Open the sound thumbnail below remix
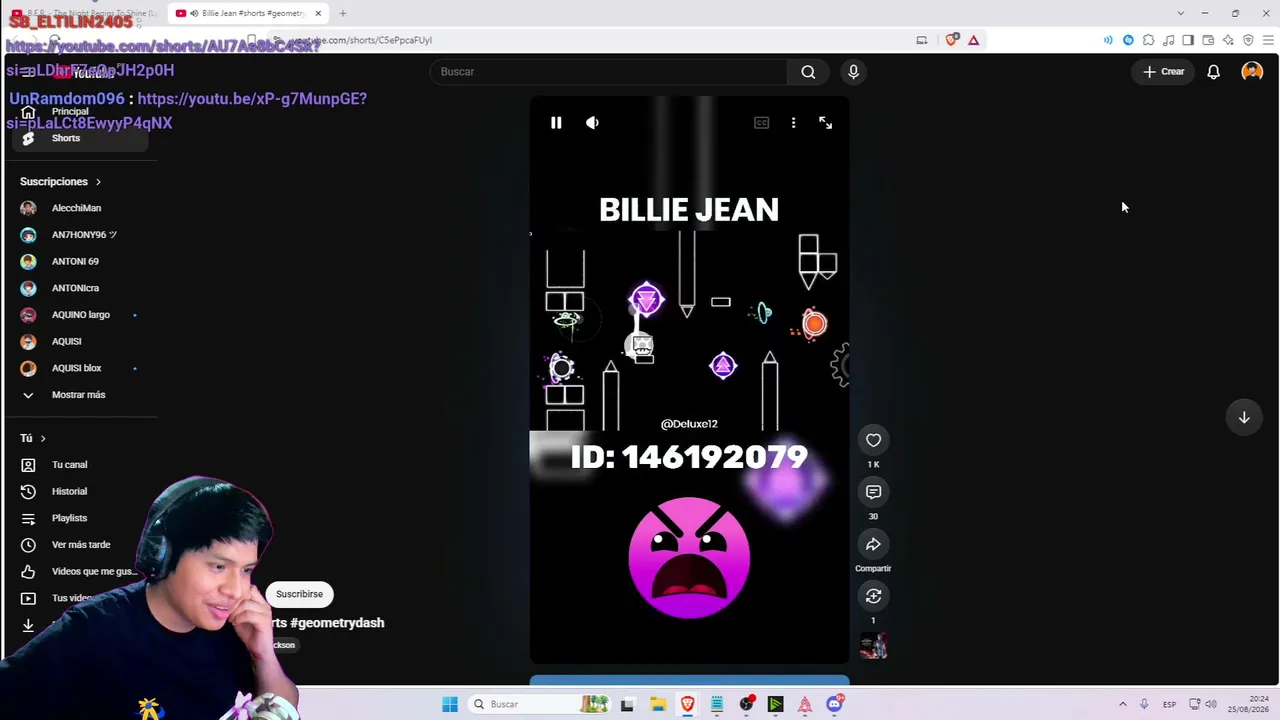1280x720 pixels. 873,646
